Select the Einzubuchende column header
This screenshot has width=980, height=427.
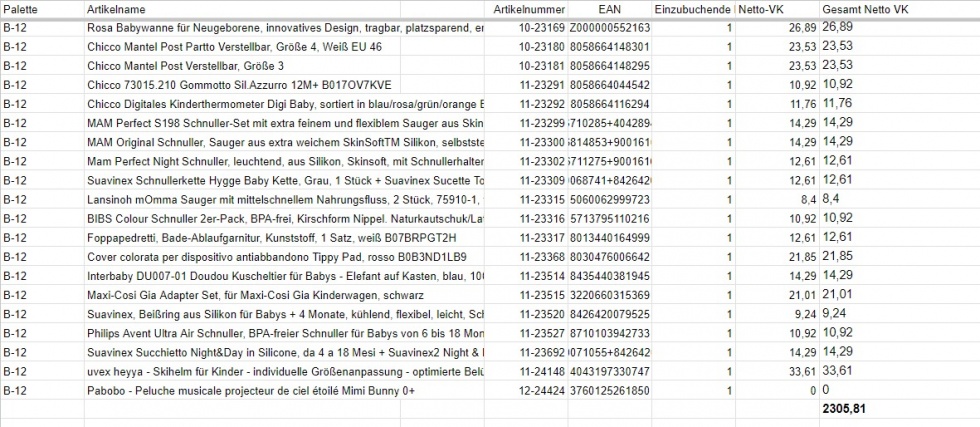(x=692, y=9)
